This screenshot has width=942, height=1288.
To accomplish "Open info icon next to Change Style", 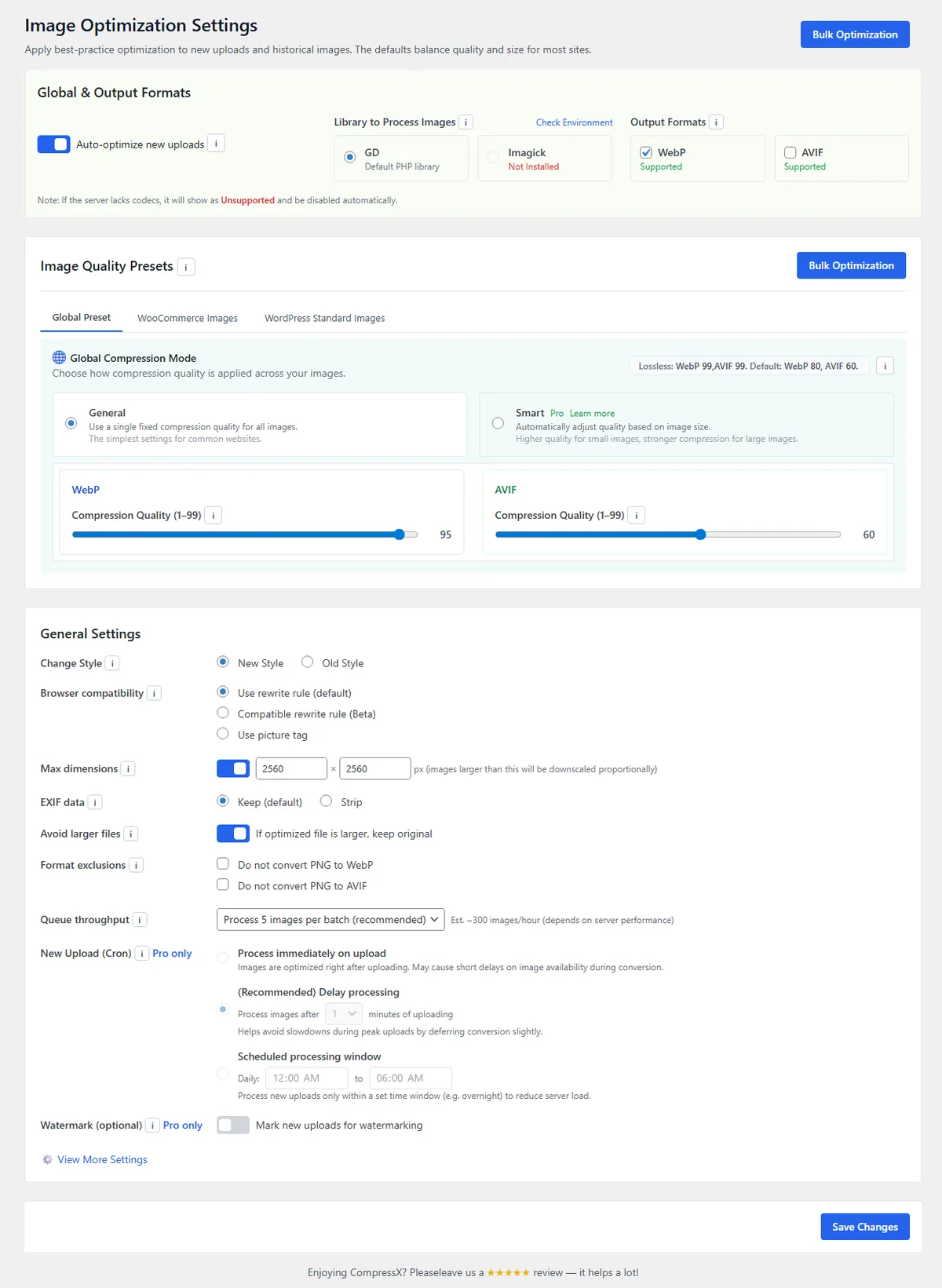I will (112, 664).
